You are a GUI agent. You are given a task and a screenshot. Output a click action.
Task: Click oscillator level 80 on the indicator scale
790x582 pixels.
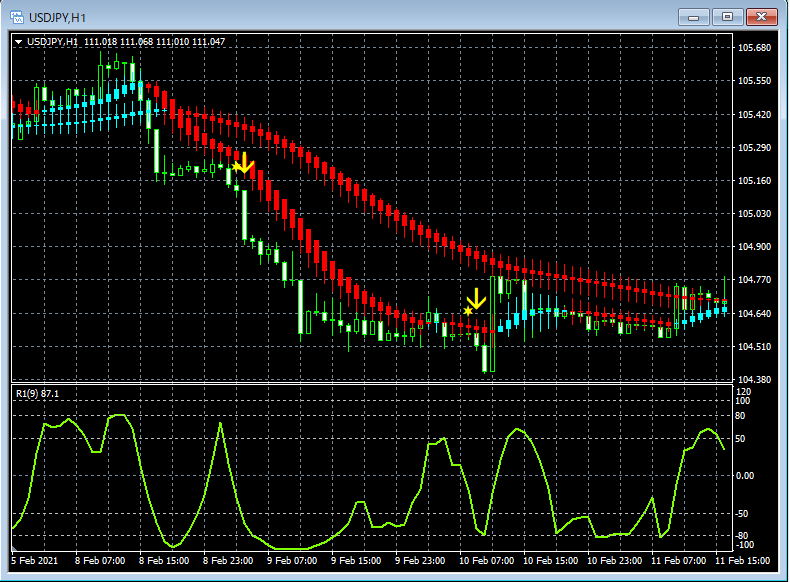(x=740, y=416)
